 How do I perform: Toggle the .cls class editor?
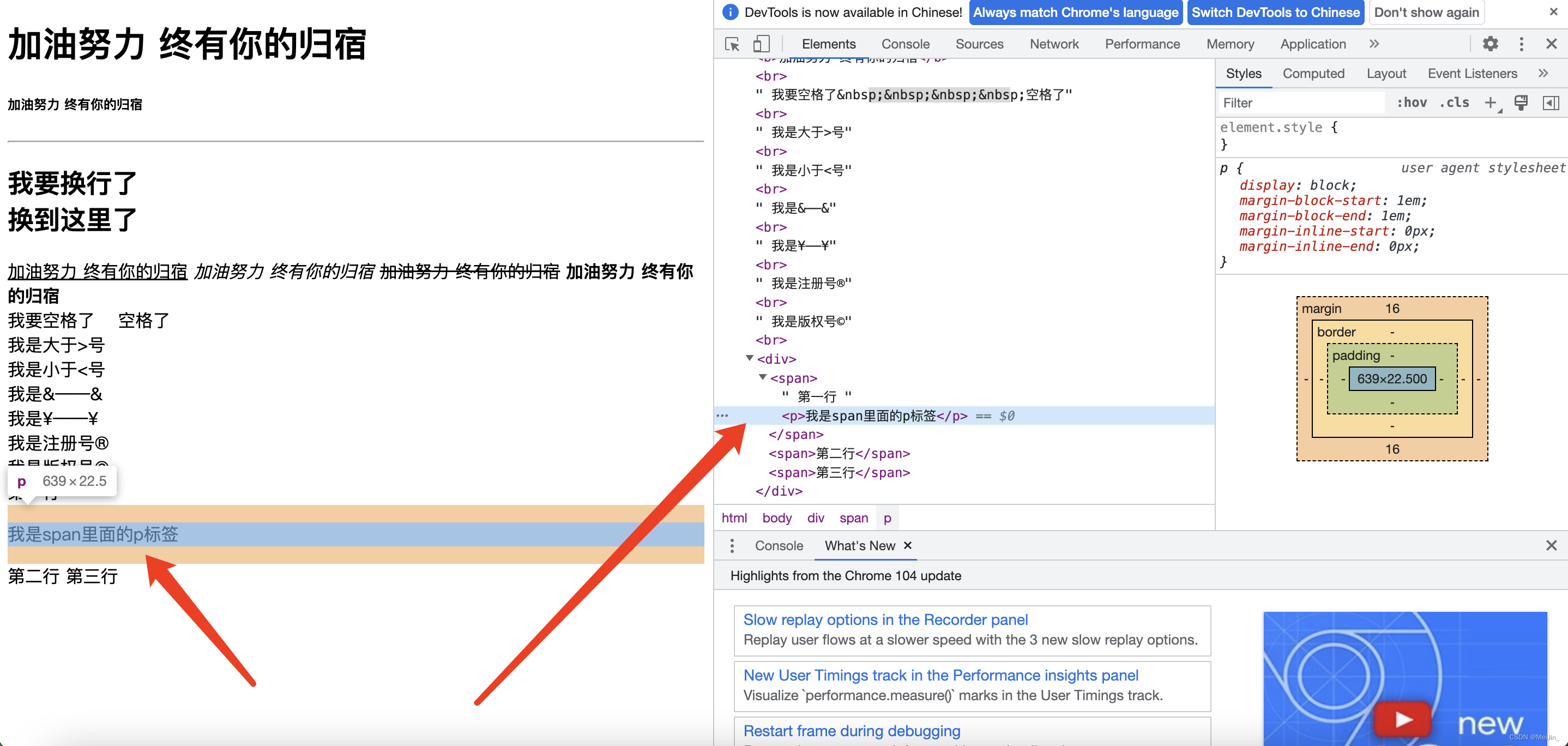click(x=1454, y=103)
